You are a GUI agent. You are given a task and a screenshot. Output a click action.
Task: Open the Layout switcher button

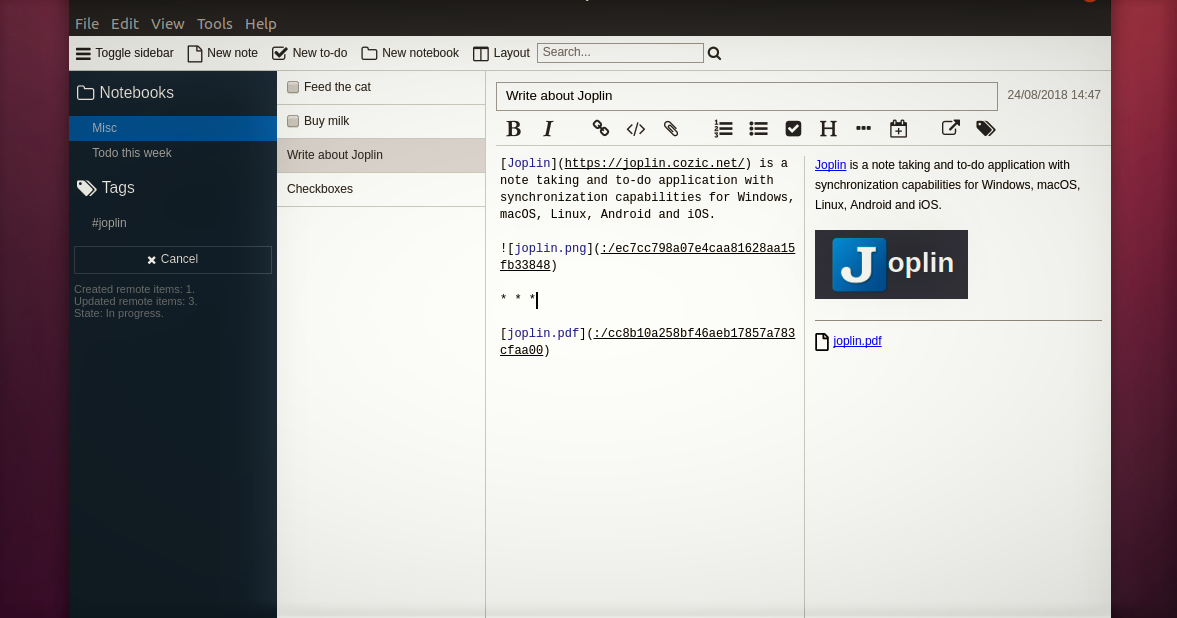tap(501, 53)
